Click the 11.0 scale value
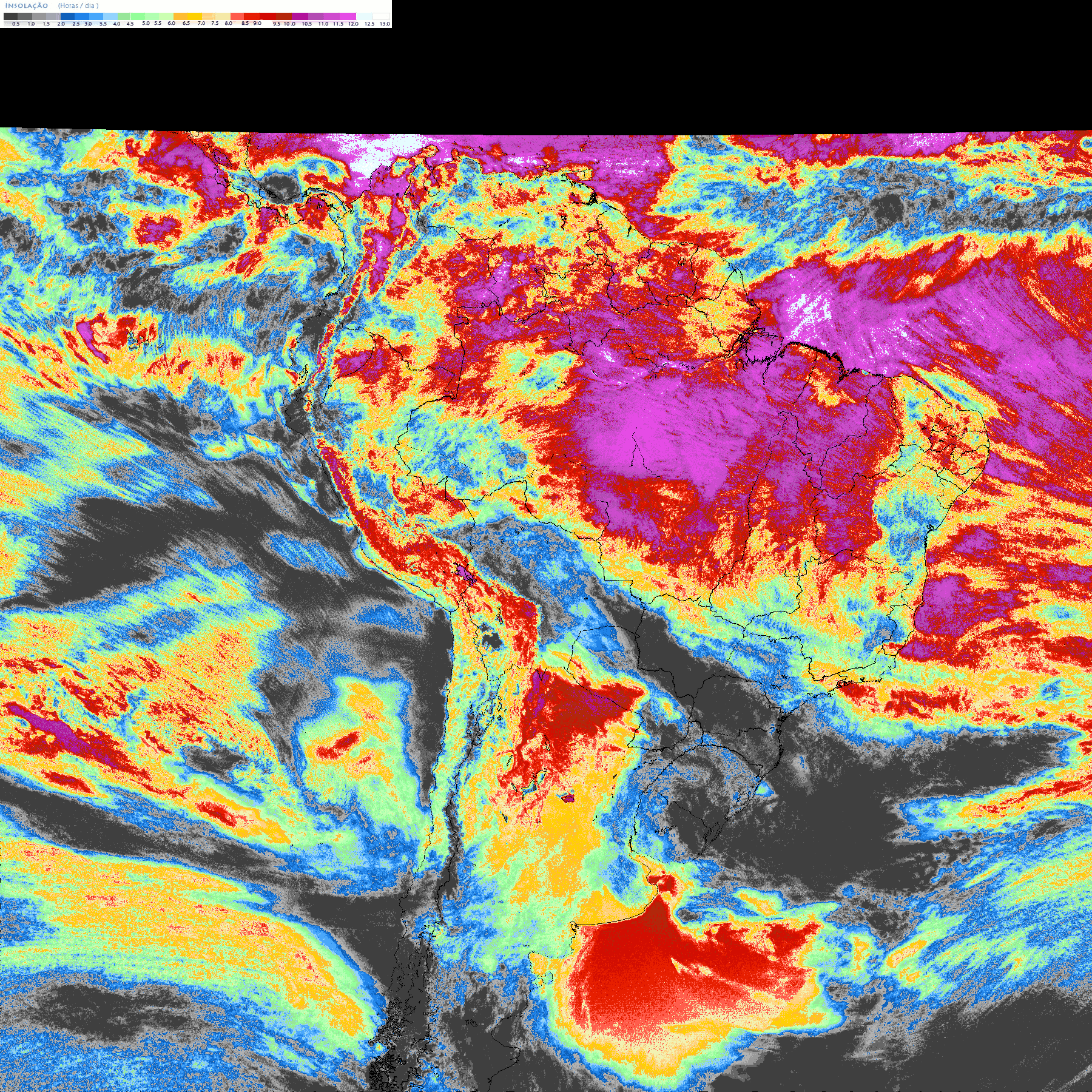Viewport: 1092px width, 1092px height. [x=323, y=24]
